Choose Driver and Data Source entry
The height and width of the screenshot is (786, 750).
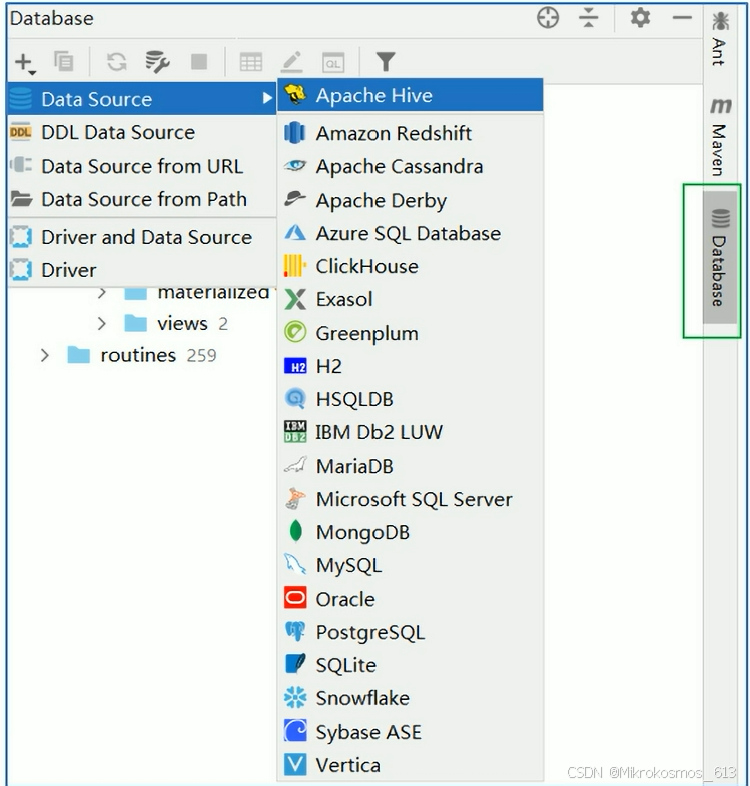point(141,237)
